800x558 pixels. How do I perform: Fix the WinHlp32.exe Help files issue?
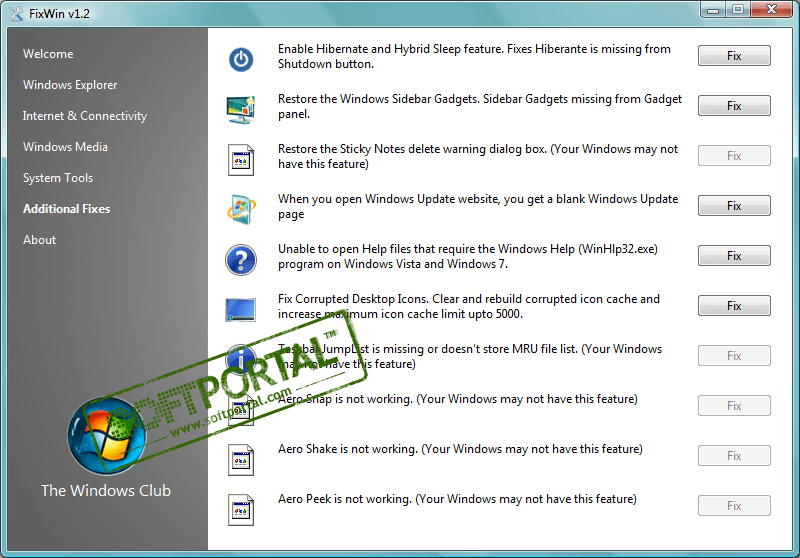pos(734,256)
